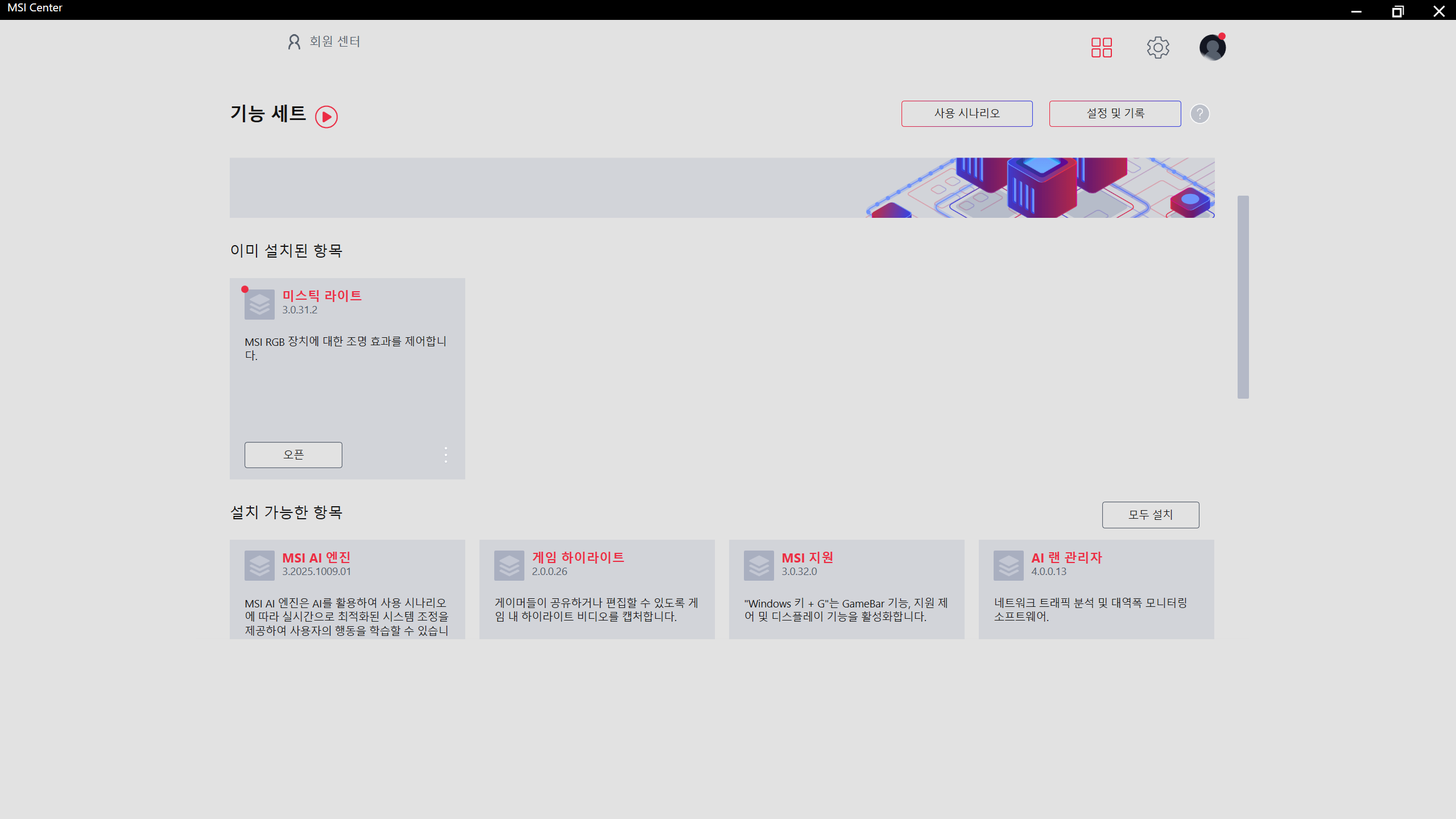
Task: Click the MSI AI 엔진 description text
Action: [347, 617]
